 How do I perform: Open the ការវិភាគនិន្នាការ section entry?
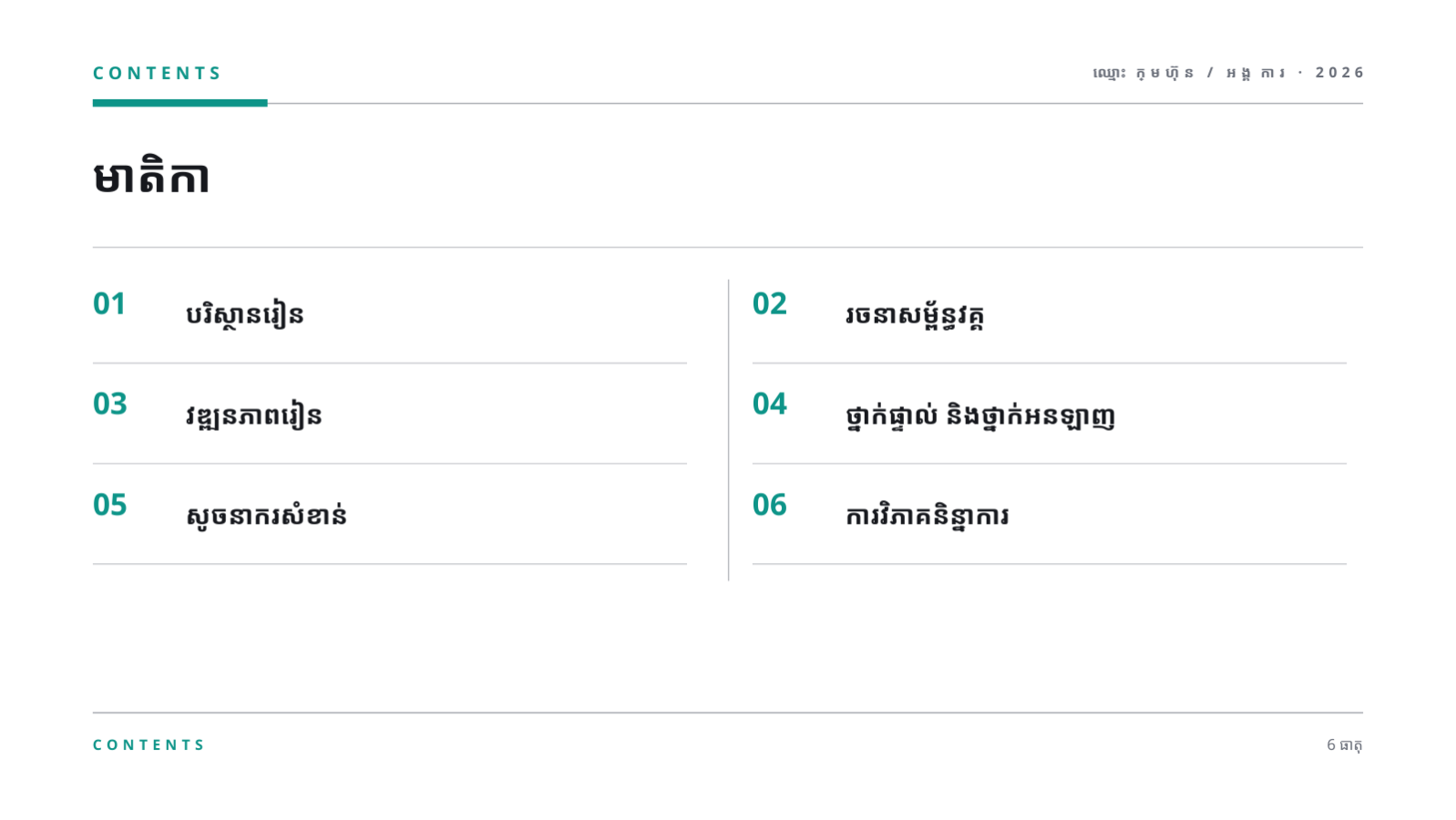tap(928, 516)
